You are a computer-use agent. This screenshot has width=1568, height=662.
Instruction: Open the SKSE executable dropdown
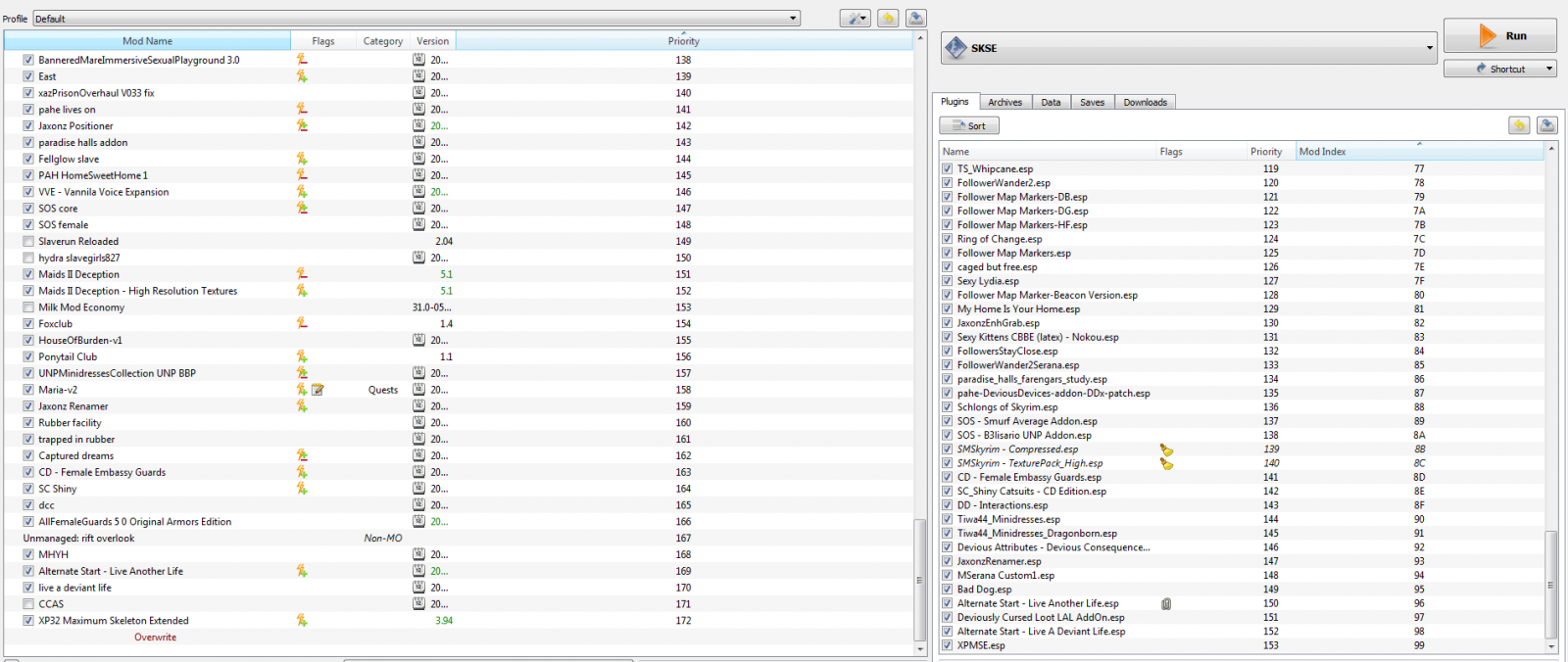click(x=1189, y=48)
